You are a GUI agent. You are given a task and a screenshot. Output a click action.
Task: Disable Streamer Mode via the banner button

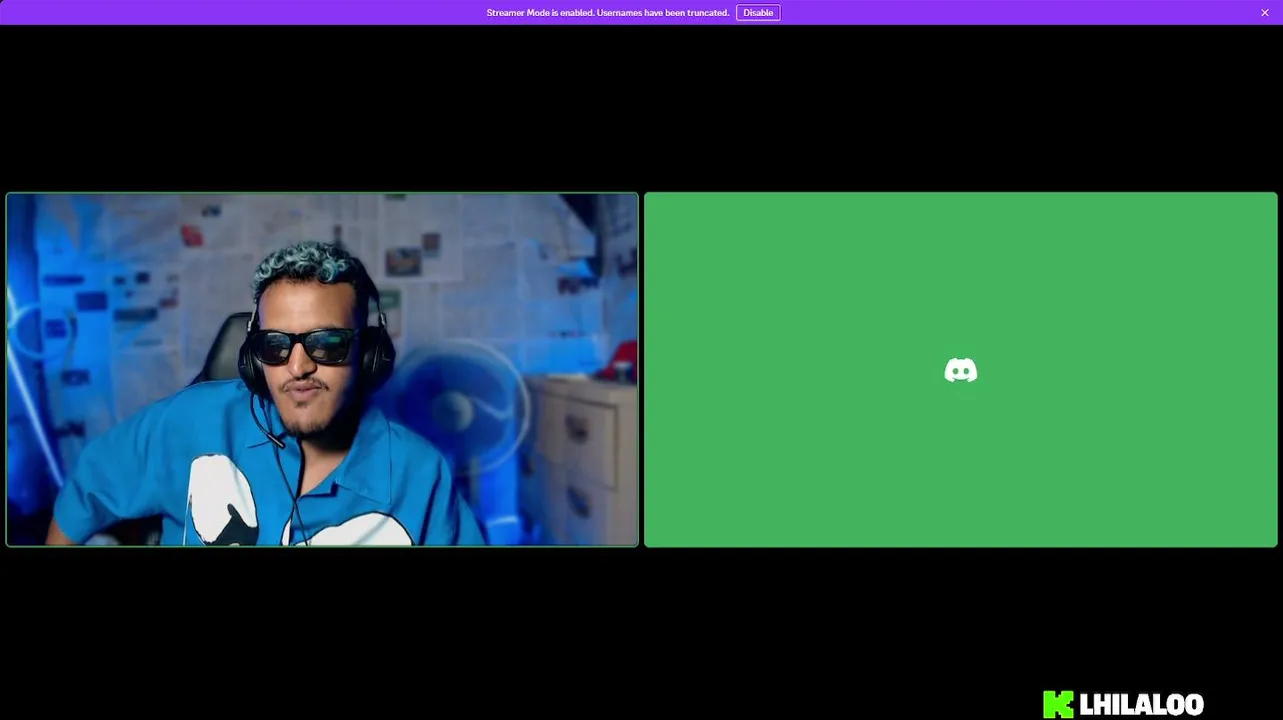coord(758,13)
